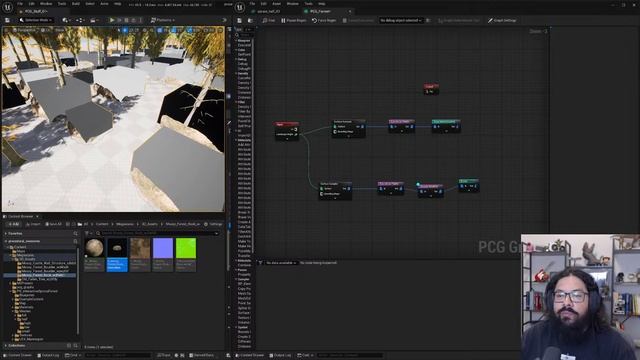
Task: Select the lower Surface Sampler node
Action: coord(335,191)
